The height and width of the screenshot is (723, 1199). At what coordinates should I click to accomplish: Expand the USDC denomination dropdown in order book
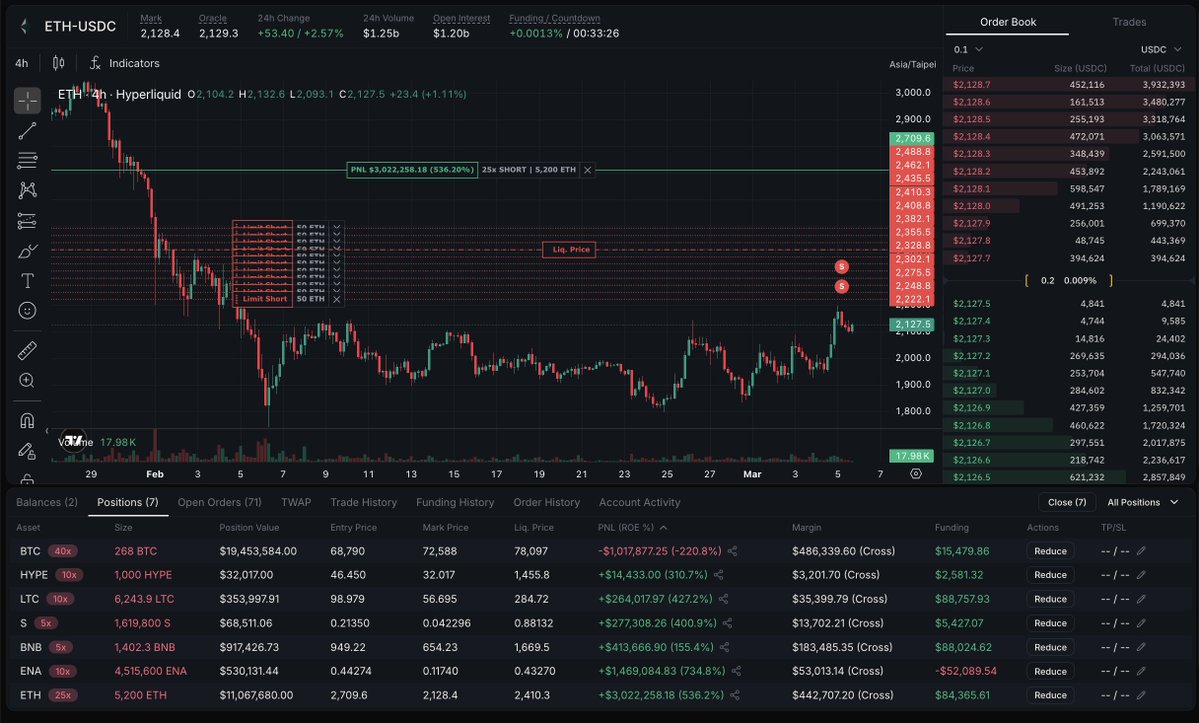click(1159, 49)
